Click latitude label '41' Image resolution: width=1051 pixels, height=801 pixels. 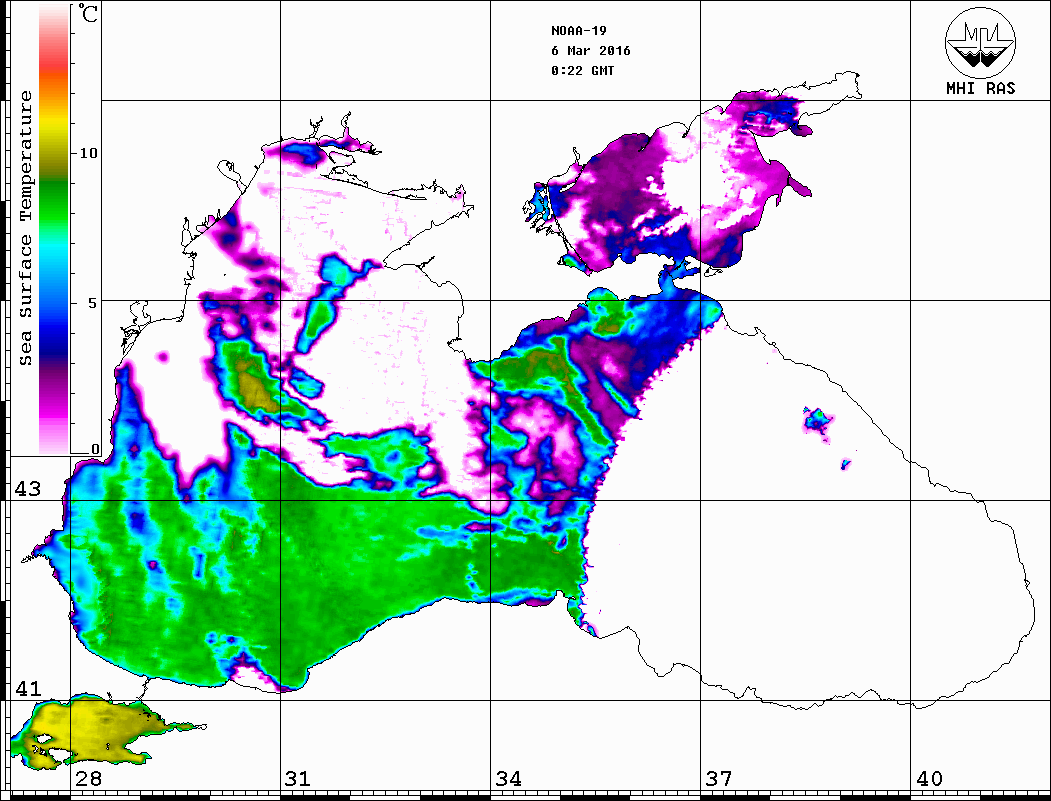pyautogui.click(x=28, y=689)
